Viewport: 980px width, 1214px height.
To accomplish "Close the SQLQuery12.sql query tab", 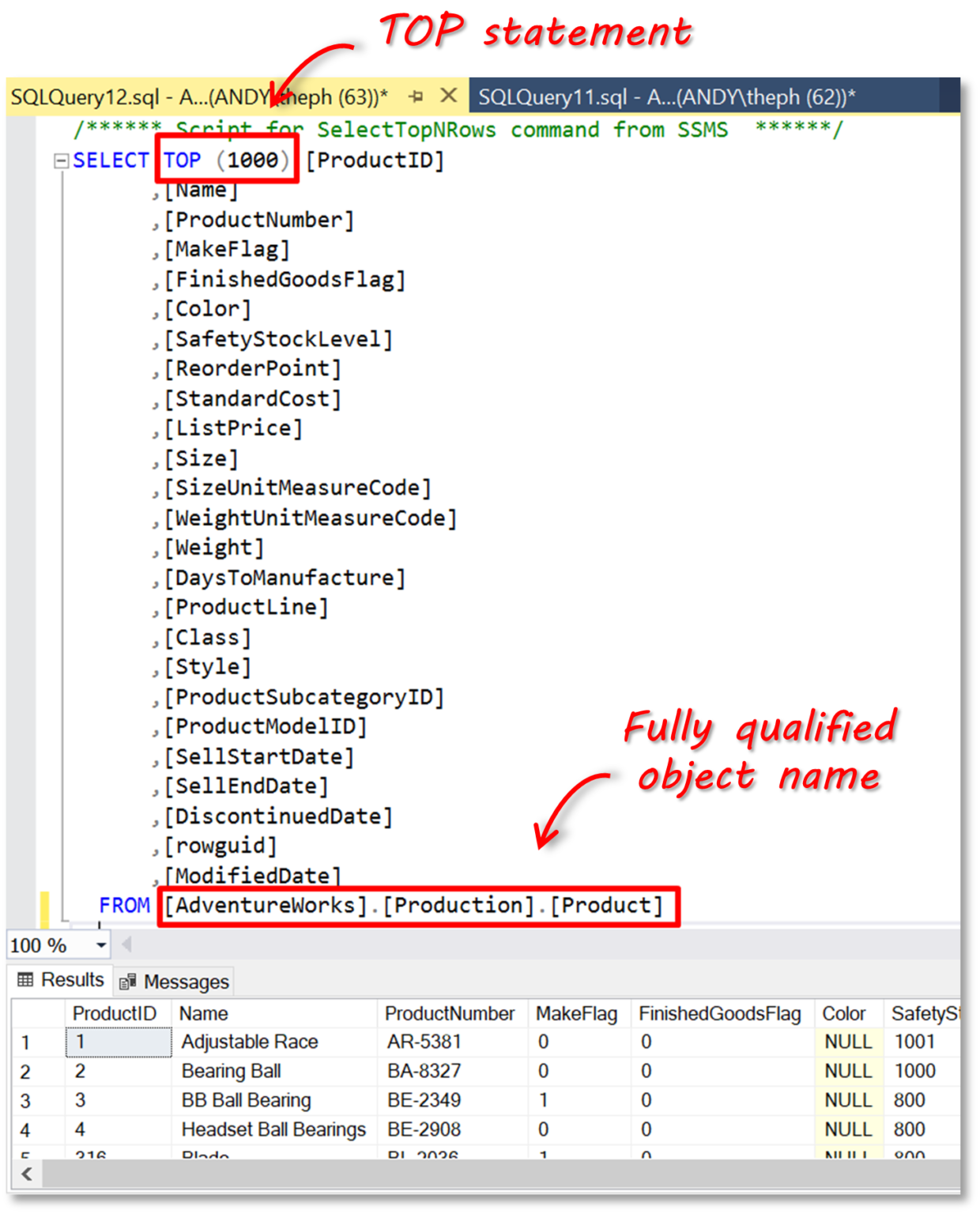I will [449, 96].
